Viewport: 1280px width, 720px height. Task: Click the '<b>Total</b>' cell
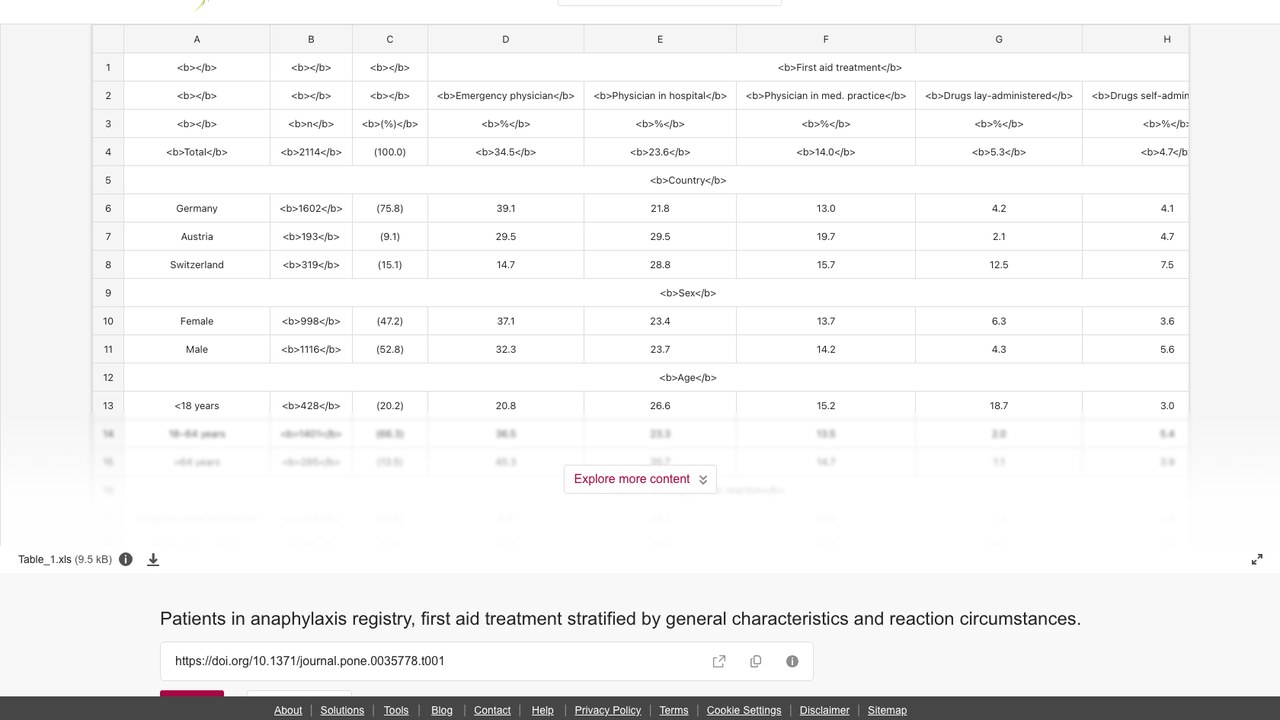(x=197, y=152)
